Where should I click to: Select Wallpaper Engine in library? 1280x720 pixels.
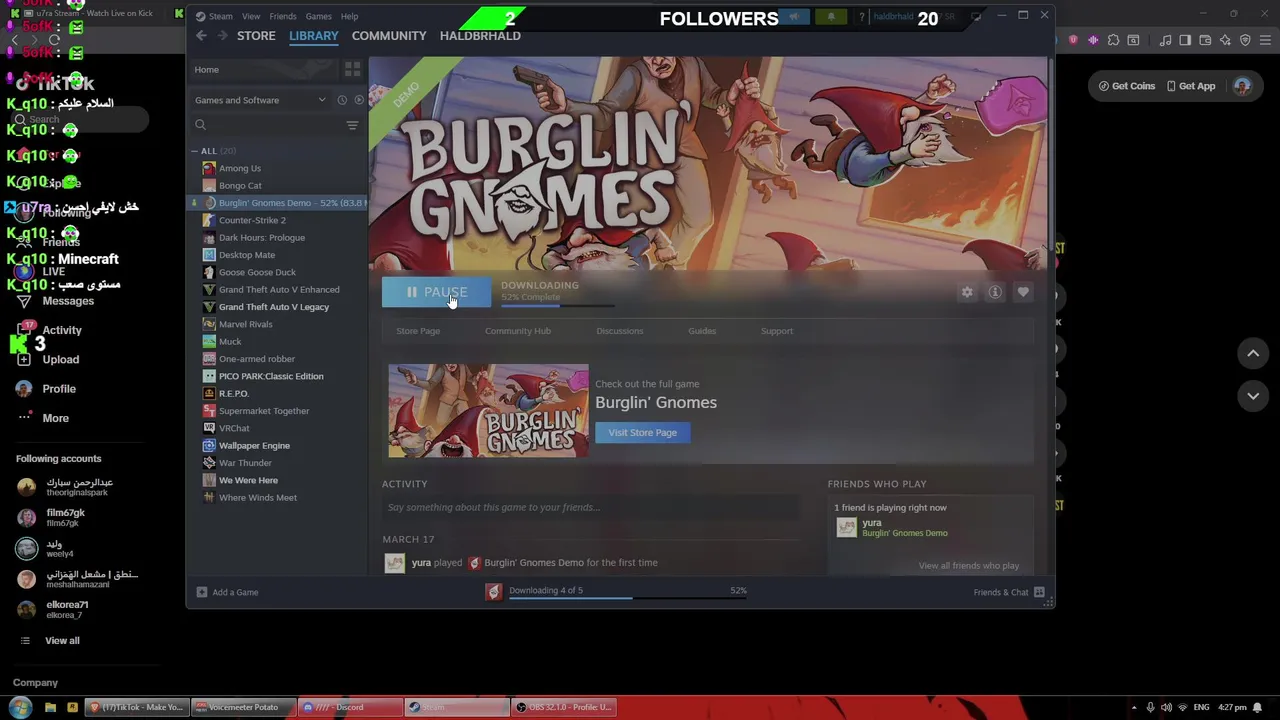pos(254,446)
